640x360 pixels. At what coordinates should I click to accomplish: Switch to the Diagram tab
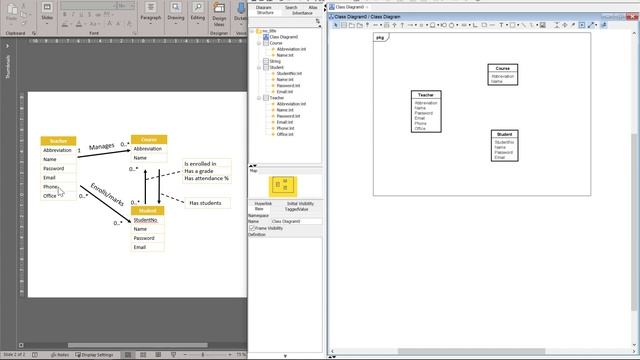tap(263, 8)
